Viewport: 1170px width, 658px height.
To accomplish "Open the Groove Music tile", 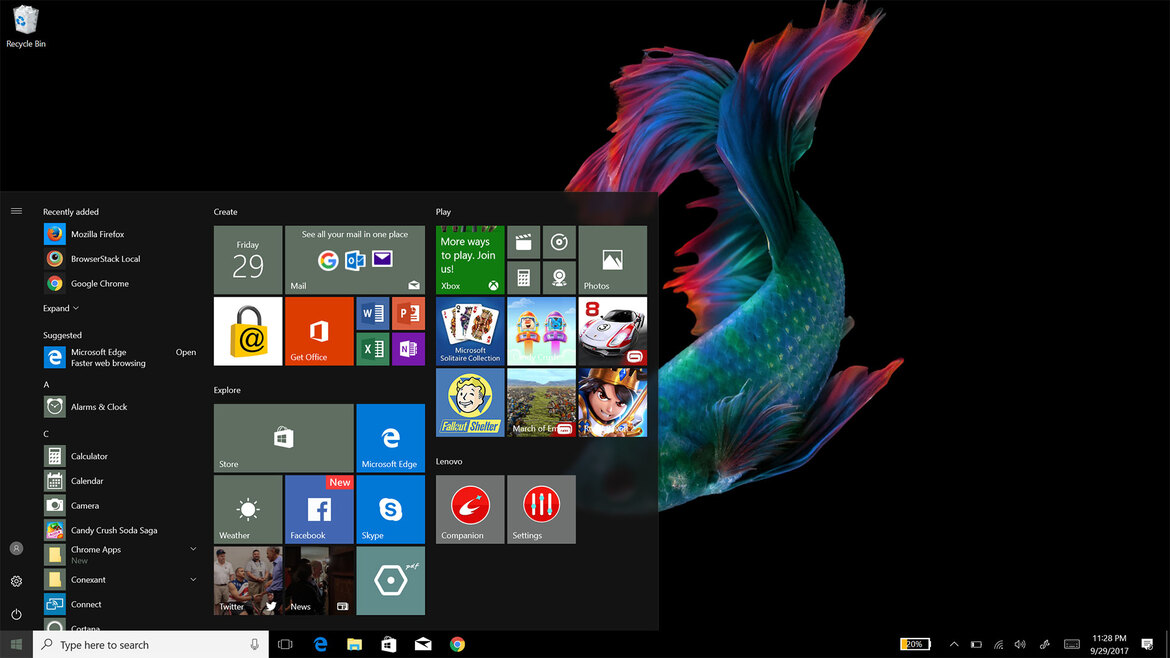I will pos(559,242).
